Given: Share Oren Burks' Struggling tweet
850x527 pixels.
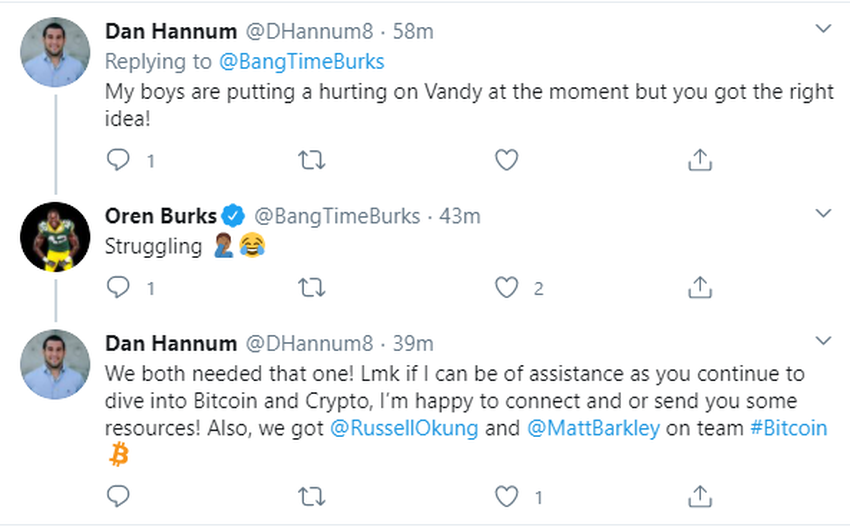Looking at the screenshot, I should [x=700, y=288].
